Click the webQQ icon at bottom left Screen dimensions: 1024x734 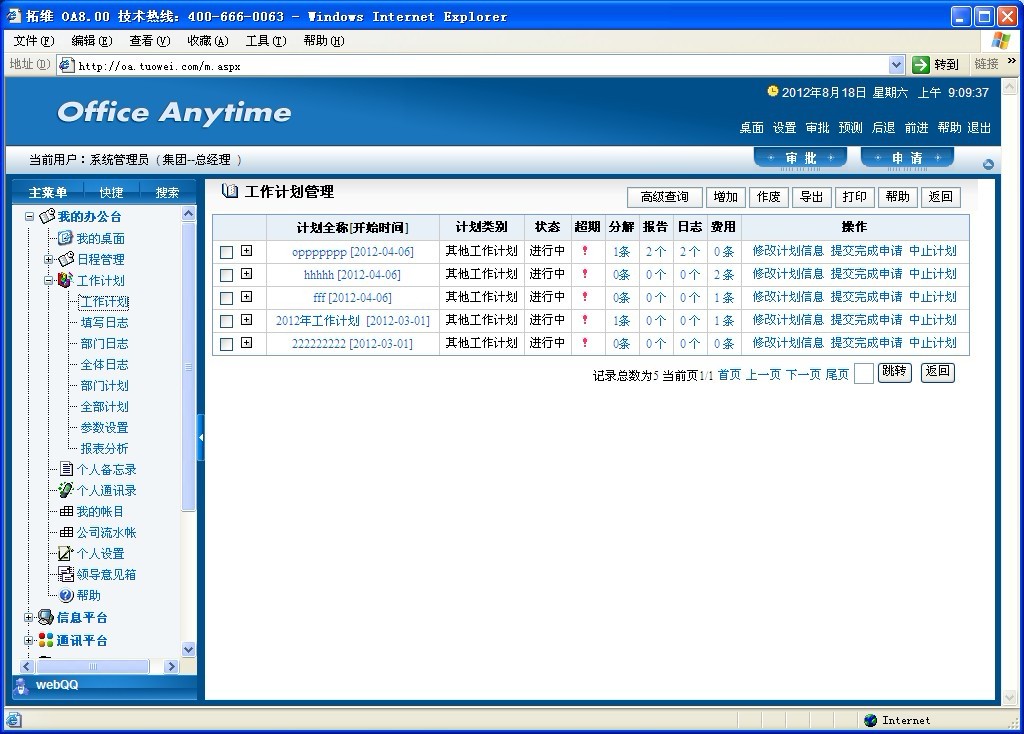21,685
